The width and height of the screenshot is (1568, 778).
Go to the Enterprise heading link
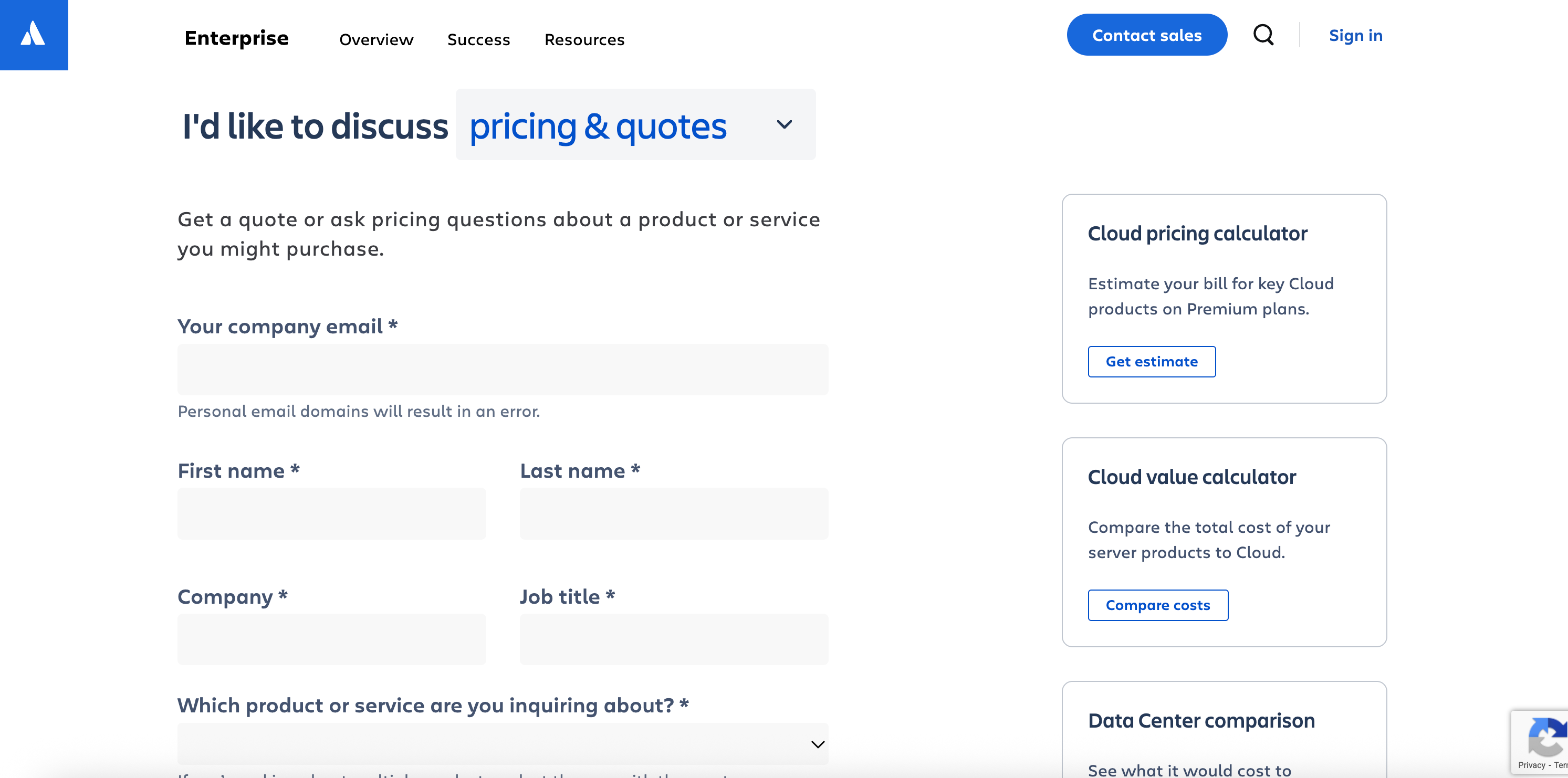click(x=236, y=38)
